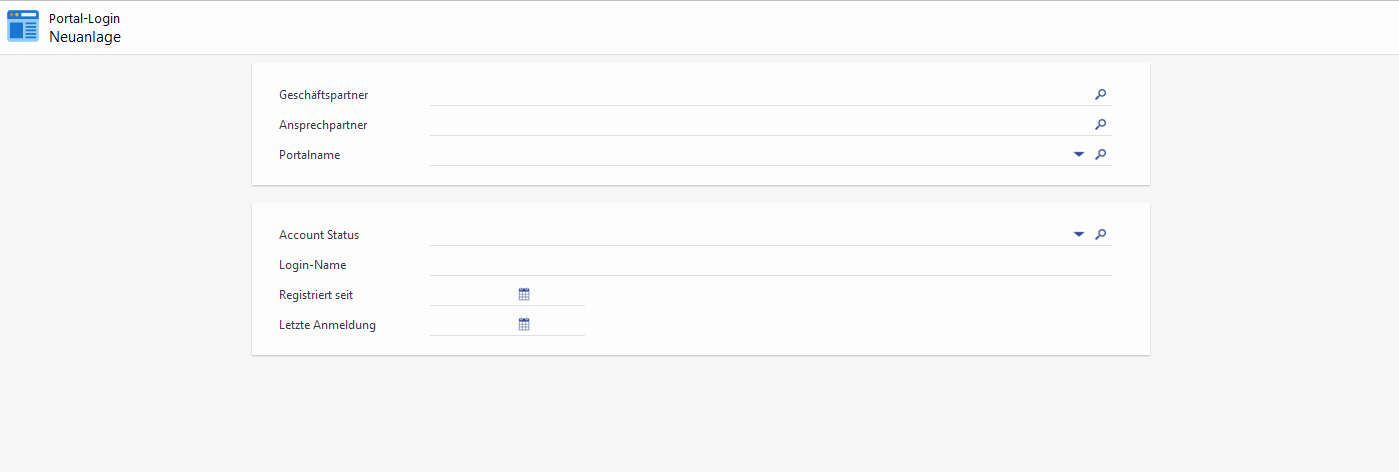This screenshot has height=472, width=1399.
Task: Click the Portalname magnifier search icon
Action: tap(1100, 155)
